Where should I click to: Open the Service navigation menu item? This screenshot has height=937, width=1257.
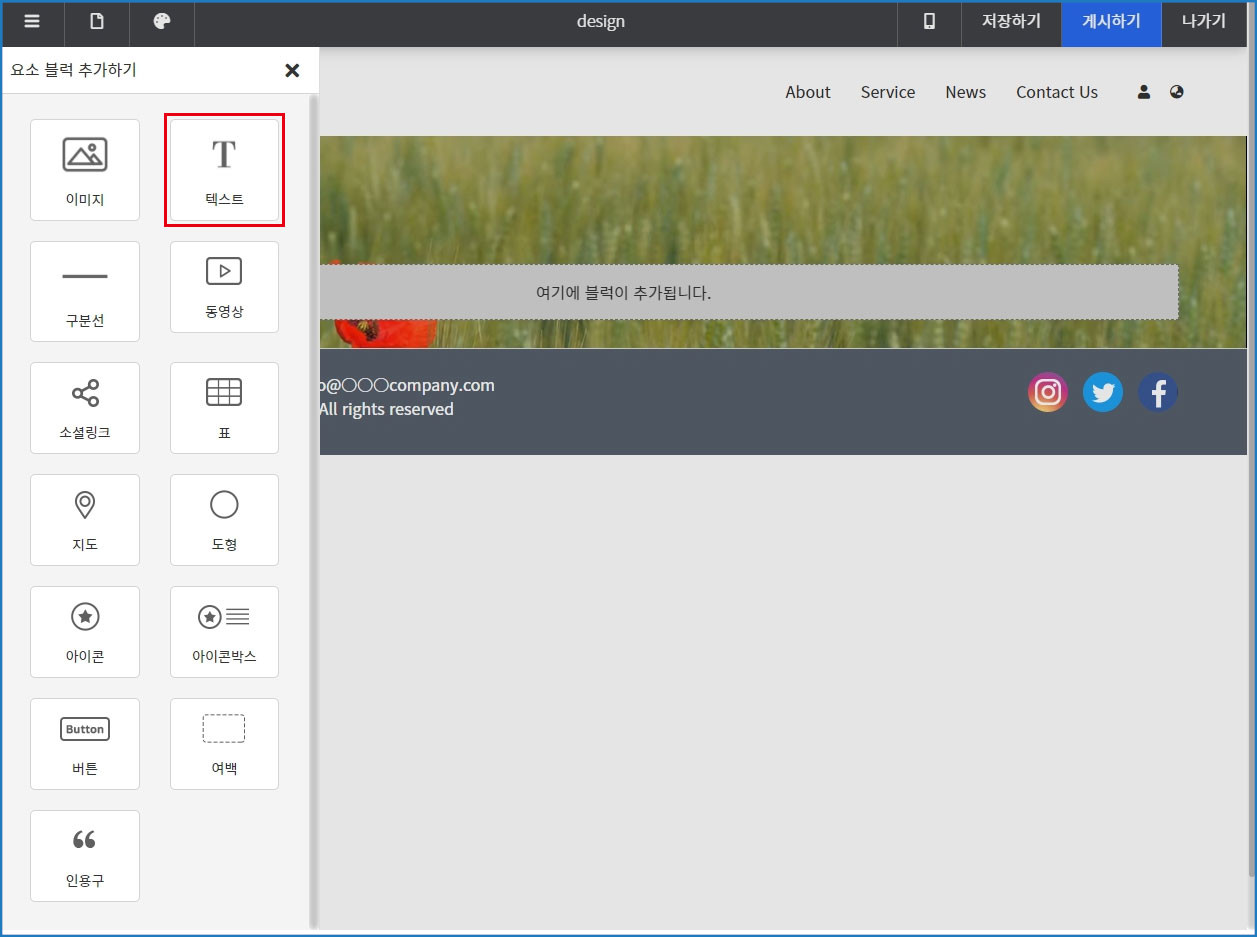(x=887, y=92)
